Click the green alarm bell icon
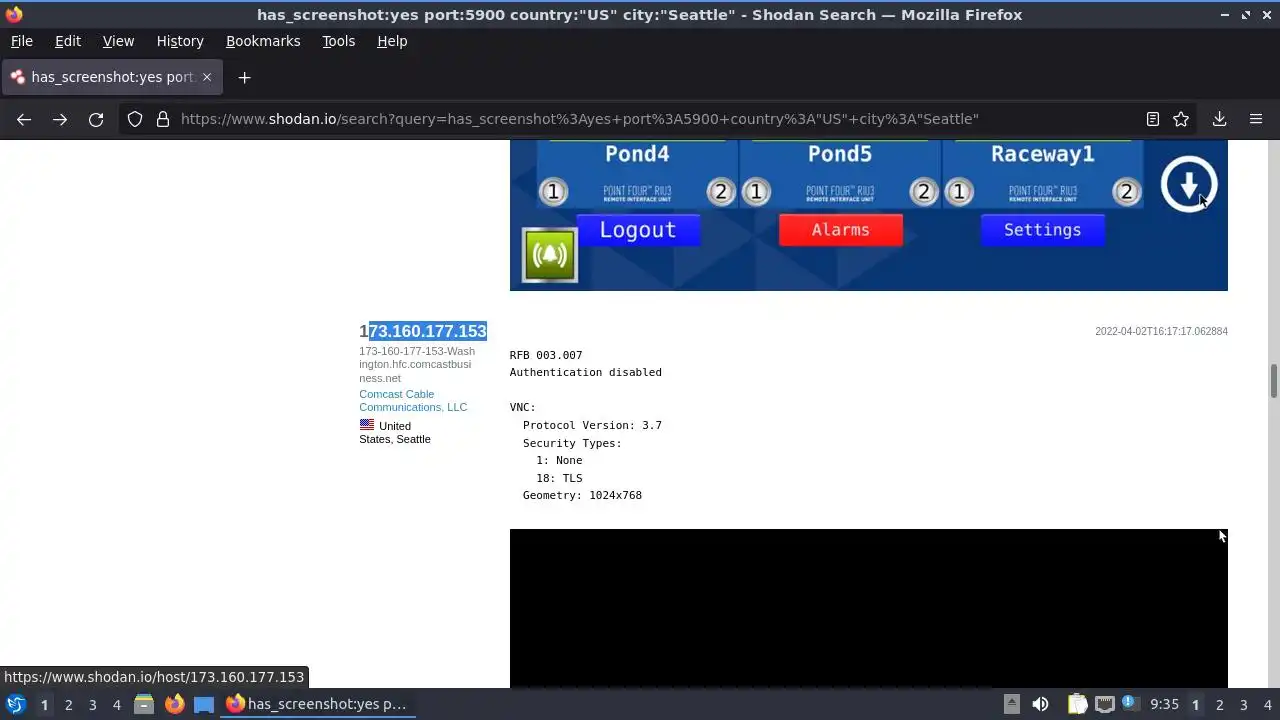This screenshot has height=720, width=1280. (549, 255)
